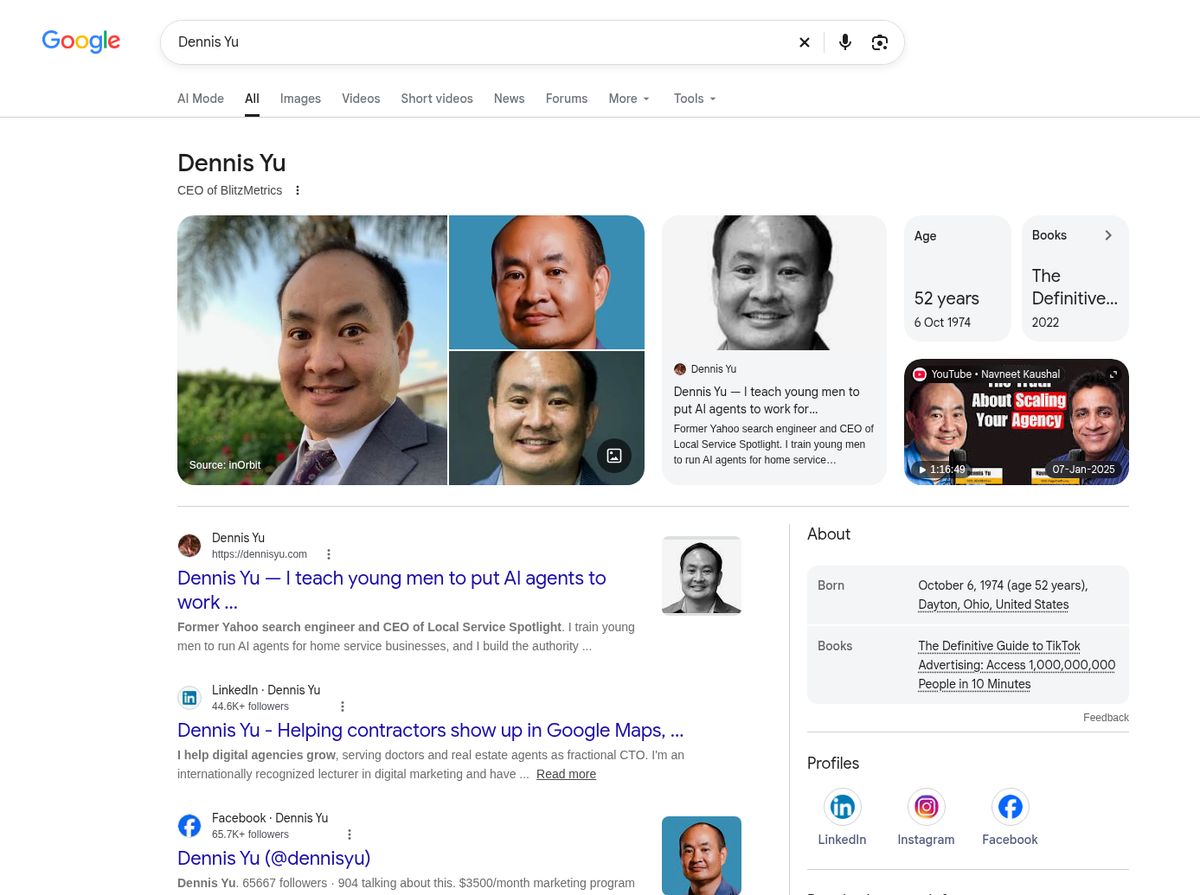This screenshot has height=895, width=1200.
Task: Open the Age 52 years card
Action: tap(958, 279)
